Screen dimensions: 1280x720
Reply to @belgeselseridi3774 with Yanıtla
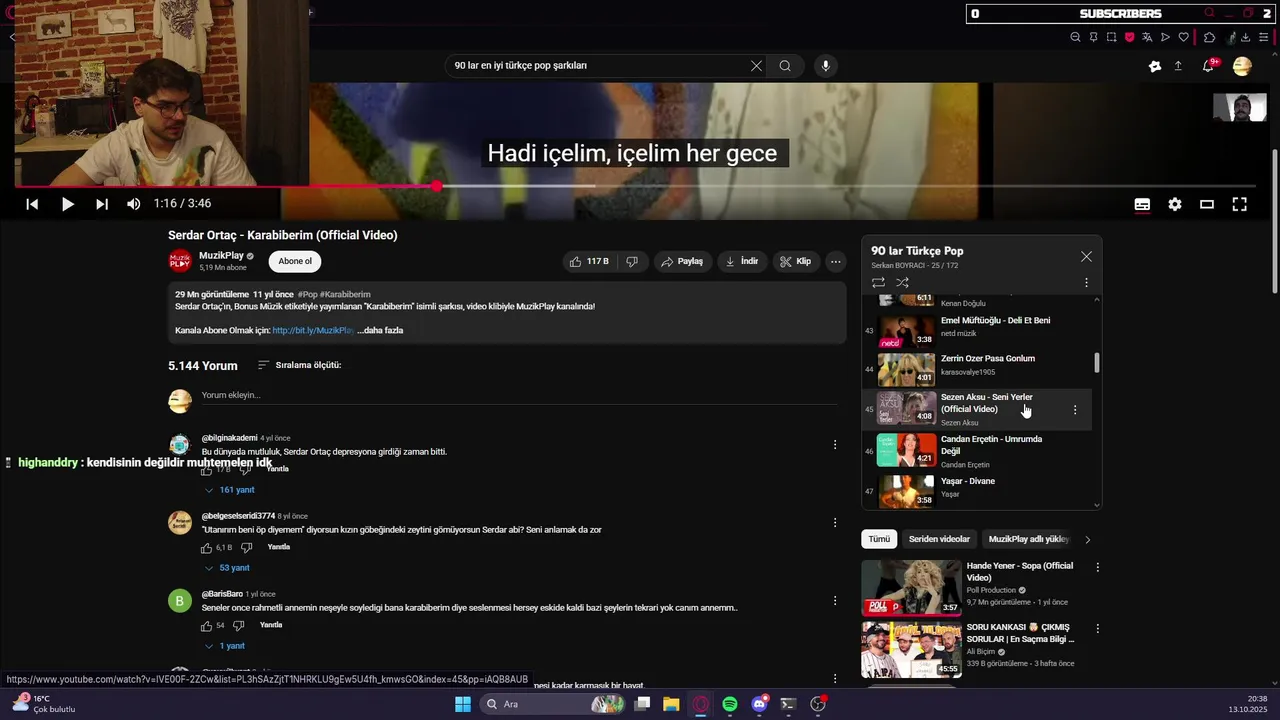coord(279,547)
